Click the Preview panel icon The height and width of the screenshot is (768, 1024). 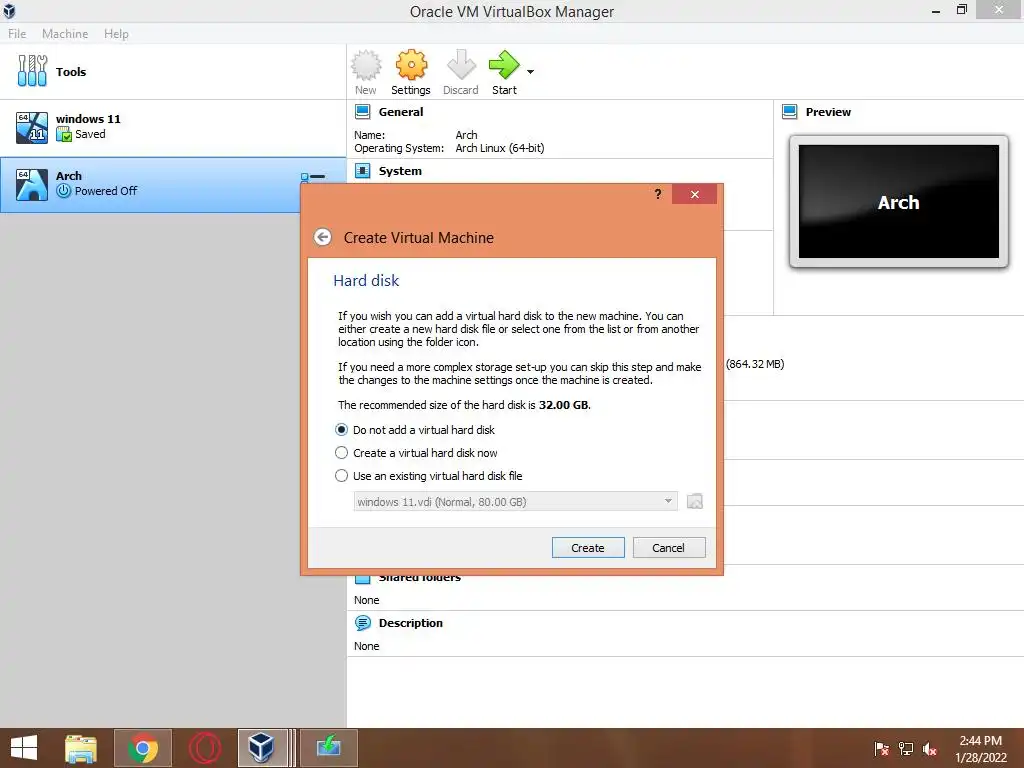tap(790, 112)
